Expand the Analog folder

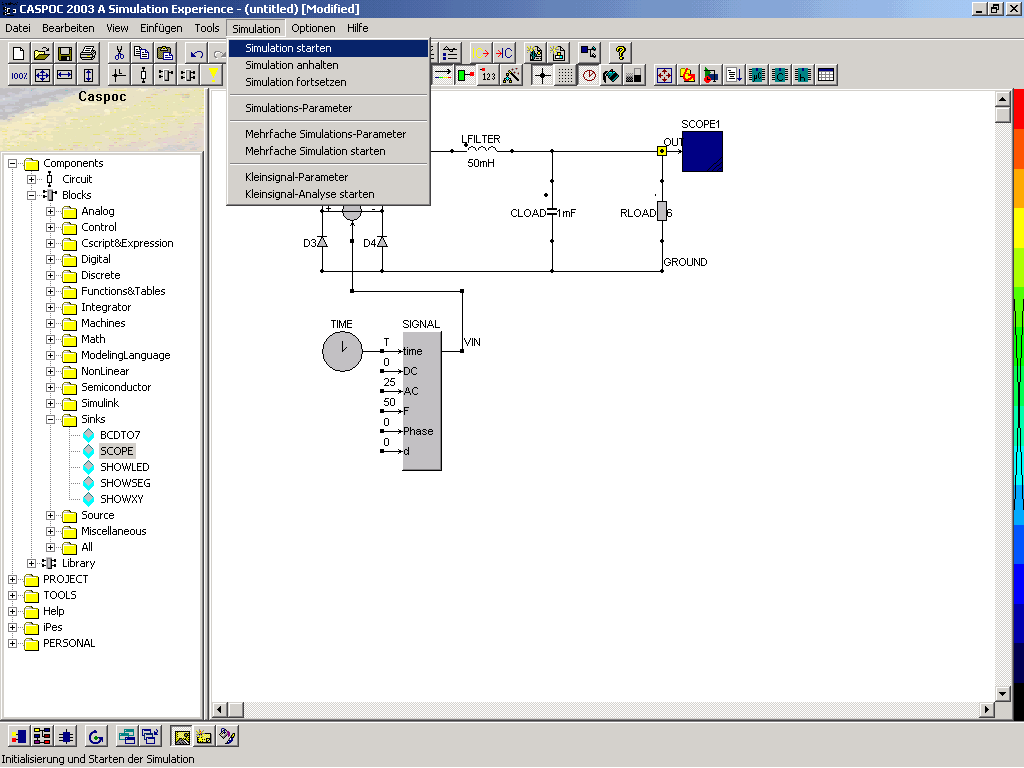coord(50,211)
